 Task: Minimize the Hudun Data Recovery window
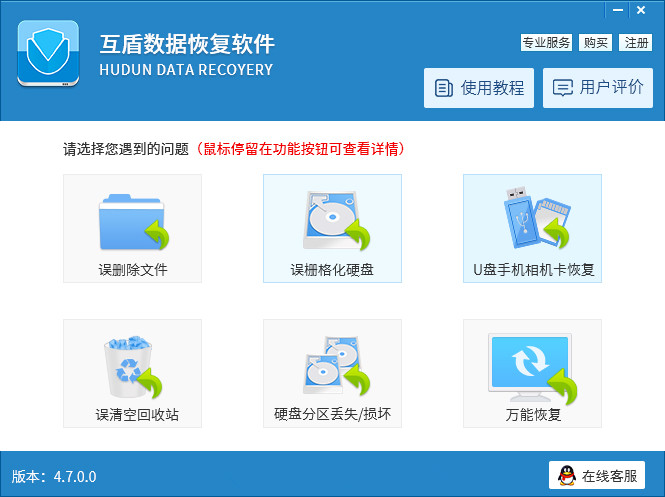(x=618, y=10)
